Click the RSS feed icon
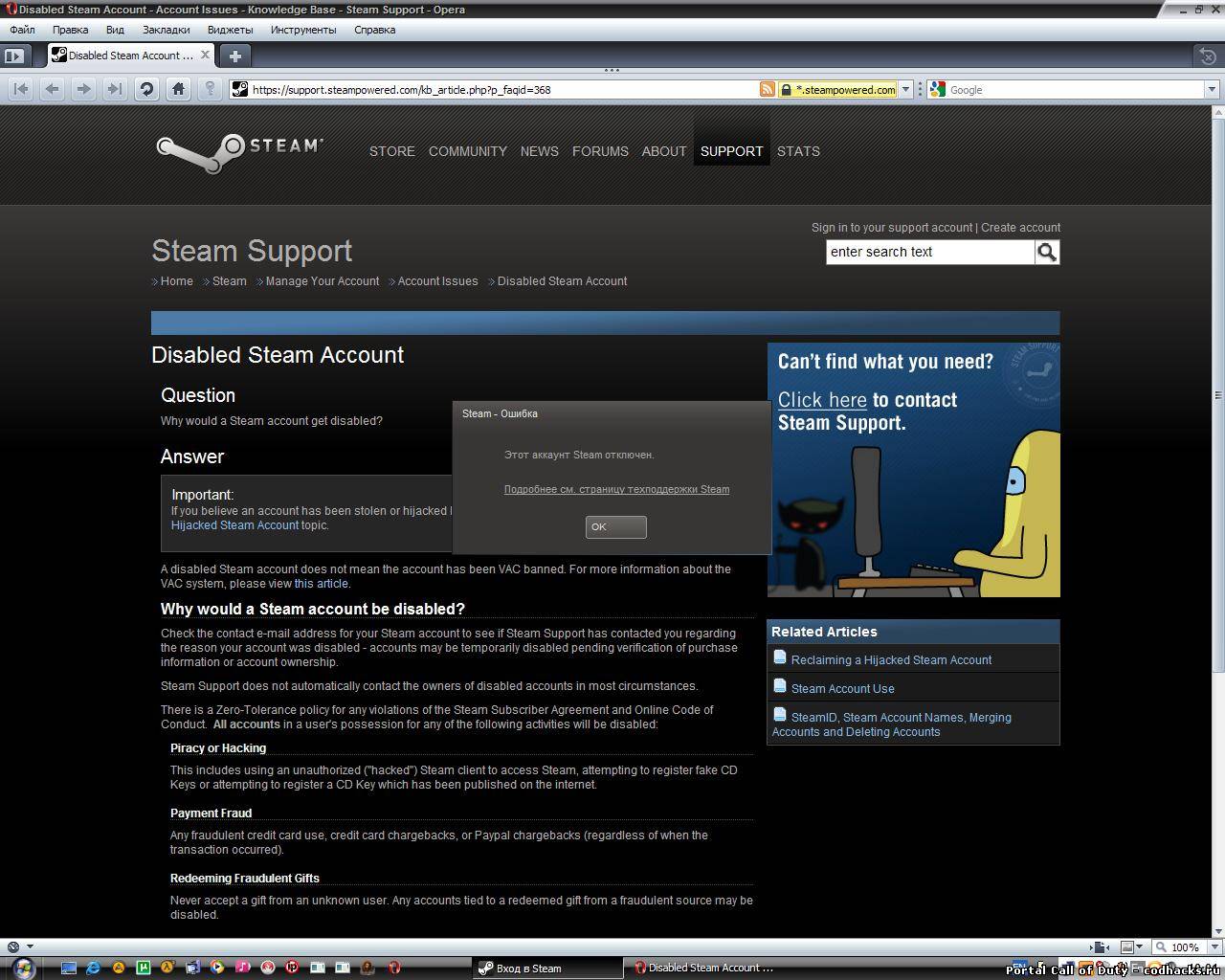This screenshot has height=980, width=1225. [x=767, y=89]
